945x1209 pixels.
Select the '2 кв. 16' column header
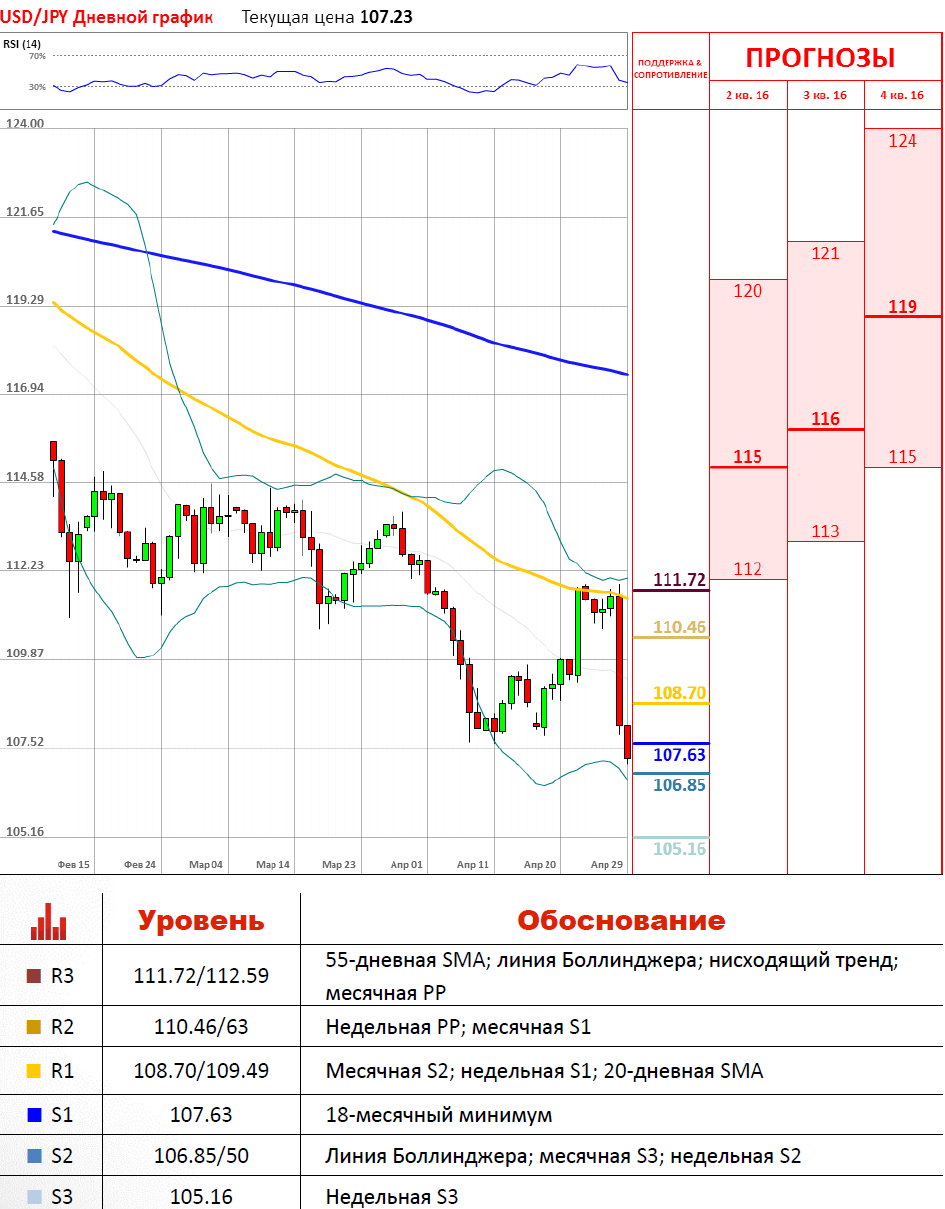point(748,95)
